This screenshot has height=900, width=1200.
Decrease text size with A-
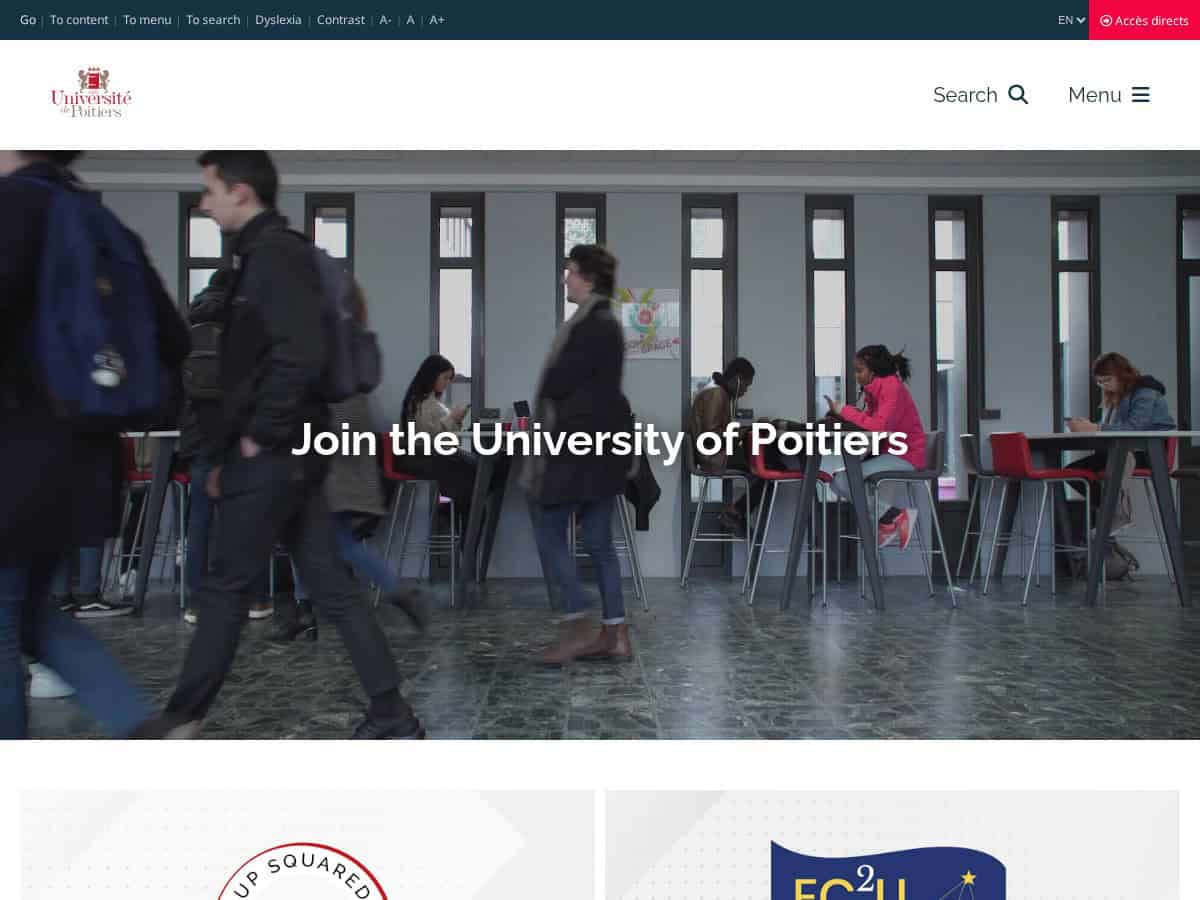pyautogui.click(x=386, y=20)
